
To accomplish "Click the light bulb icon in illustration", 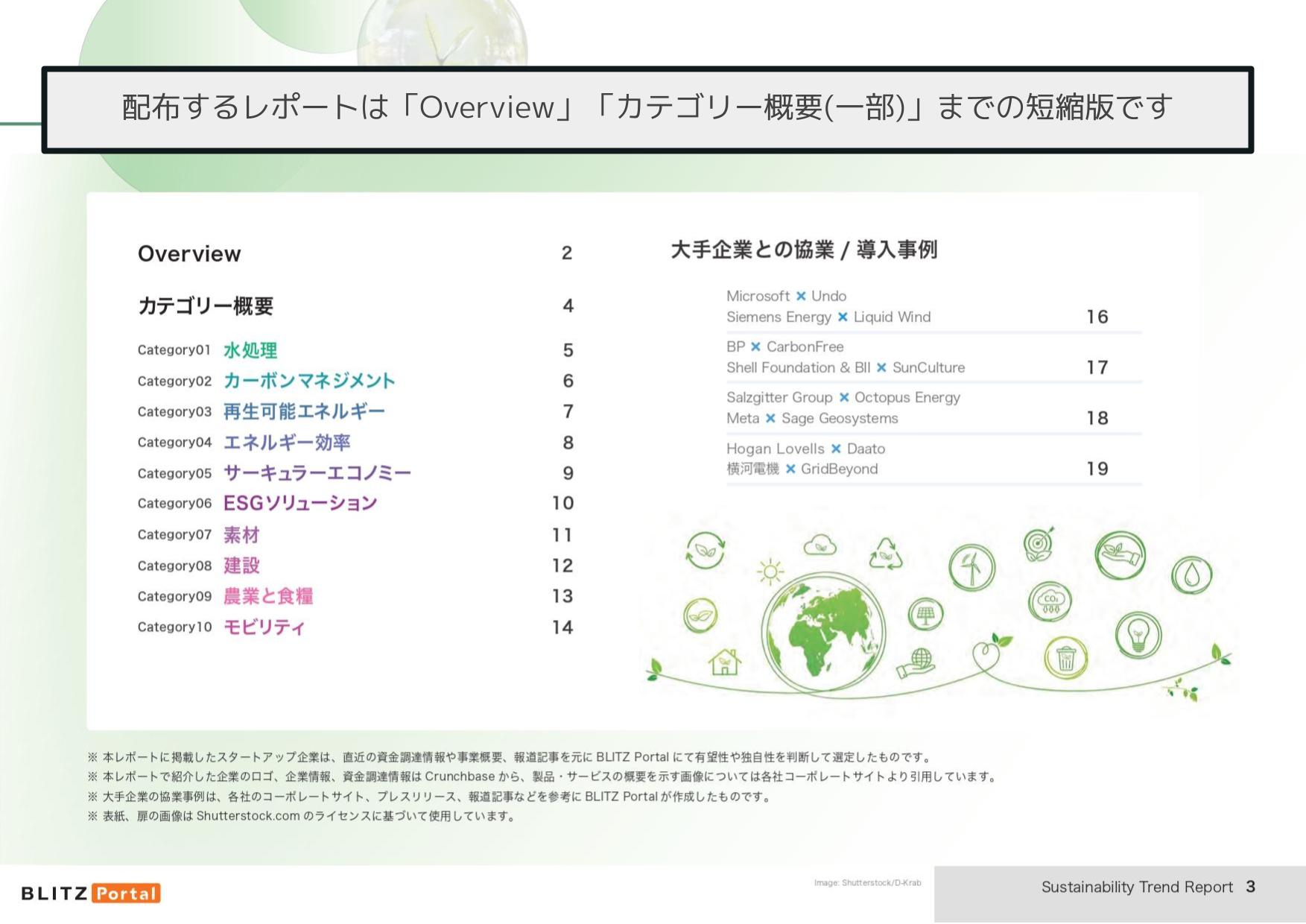I will pos(1138,634).
